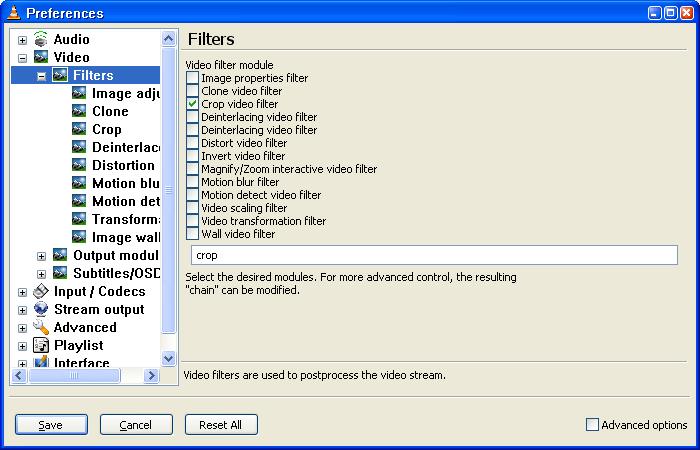Click the Audio category speaker icon
This screenshot has height=450, width=700.
click(41, 39)
